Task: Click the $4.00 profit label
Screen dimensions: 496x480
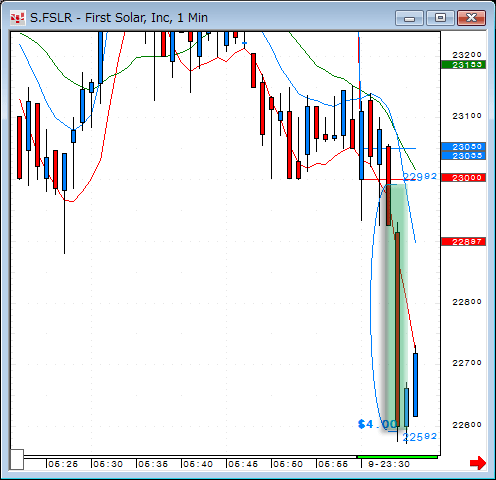Action: point(377,424)
